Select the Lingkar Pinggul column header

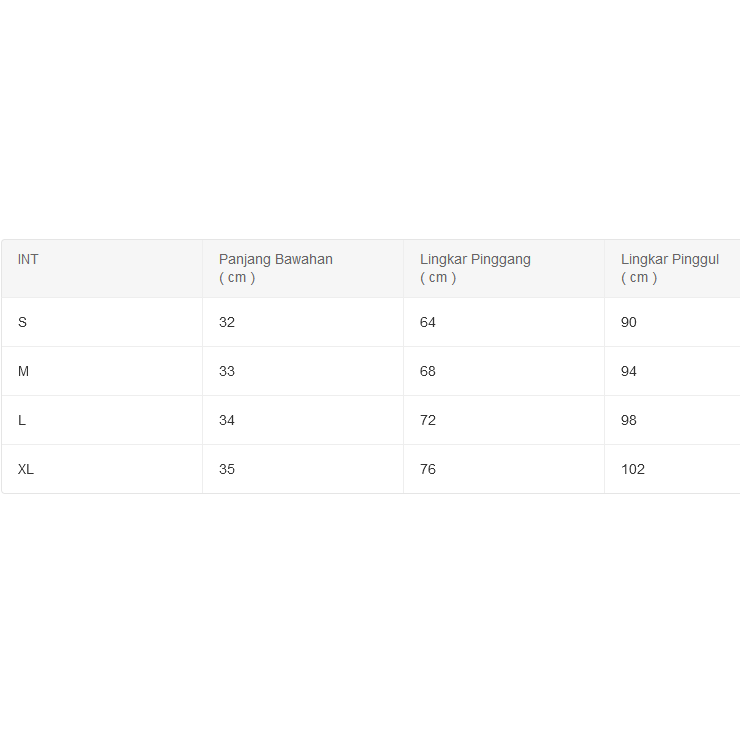(x=670, y=268)
